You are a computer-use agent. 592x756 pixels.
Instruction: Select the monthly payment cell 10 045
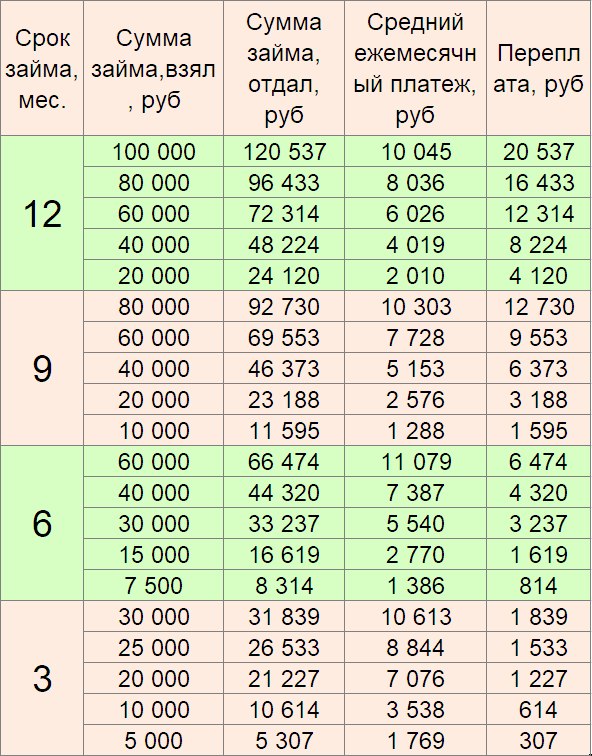point(415,151)
